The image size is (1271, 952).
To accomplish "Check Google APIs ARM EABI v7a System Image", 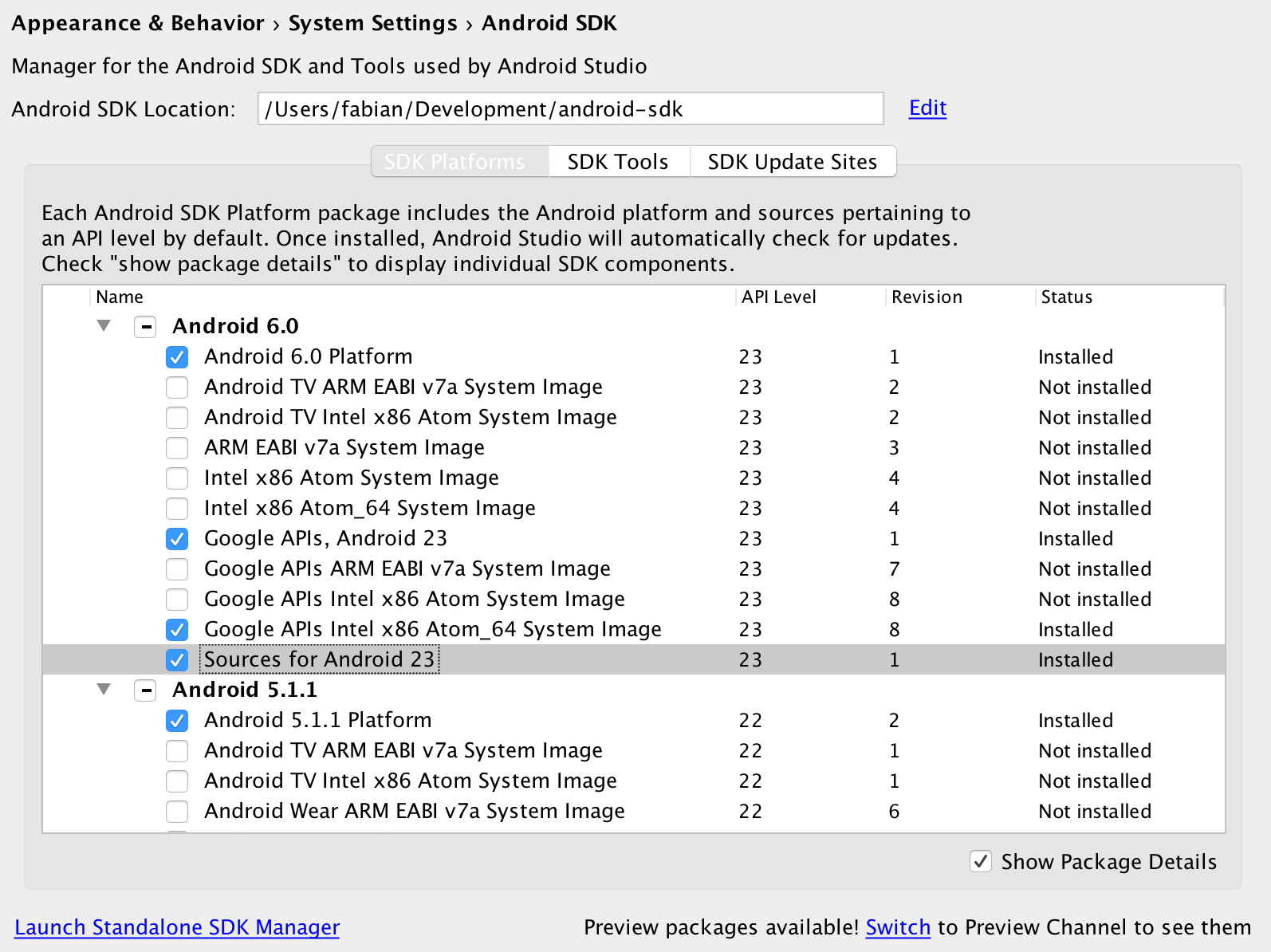I will point(177,569).
